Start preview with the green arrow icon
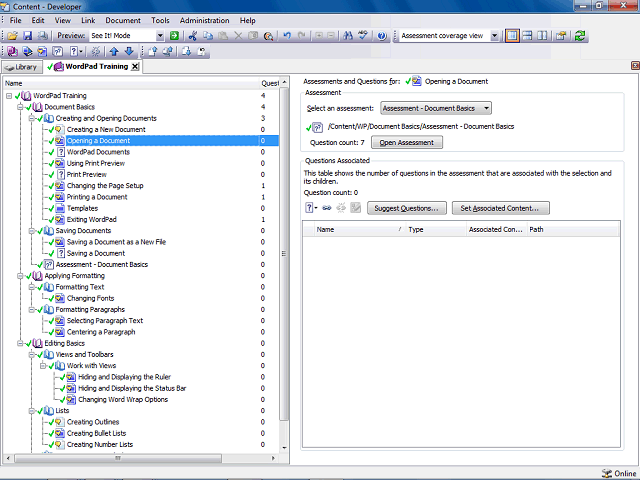This screenshot has width=640, height=480. [x=174, y=36]
